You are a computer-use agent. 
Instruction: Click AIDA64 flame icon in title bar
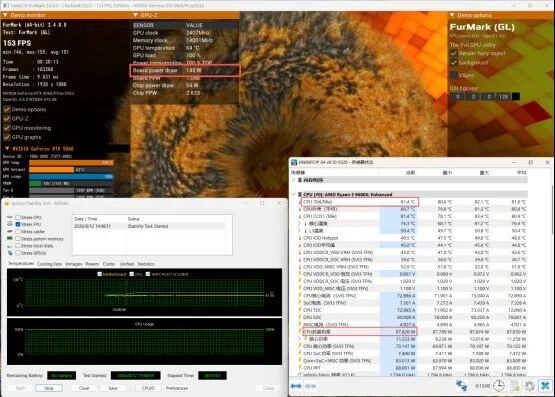coord(7,203)
